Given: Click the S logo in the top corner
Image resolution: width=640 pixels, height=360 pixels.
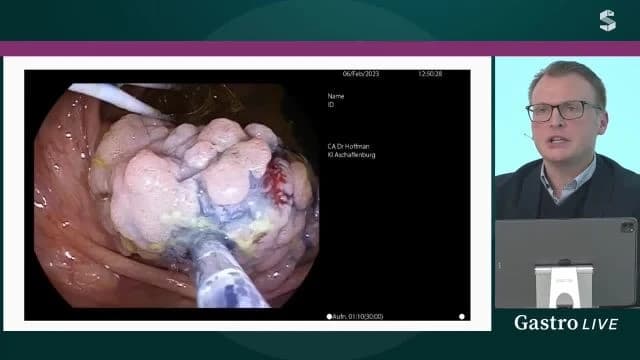Looking at the screenshot, I should pos(608,21).
